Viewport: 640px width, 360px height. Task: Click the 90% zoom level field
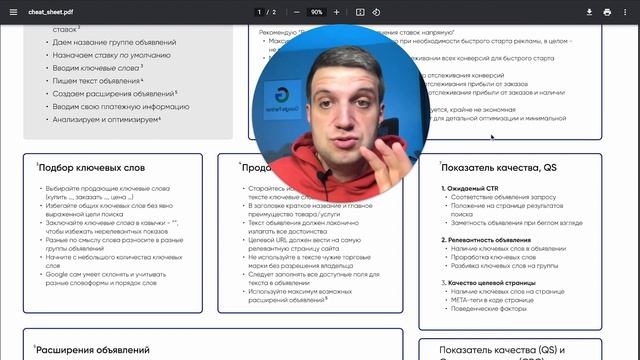317,12
